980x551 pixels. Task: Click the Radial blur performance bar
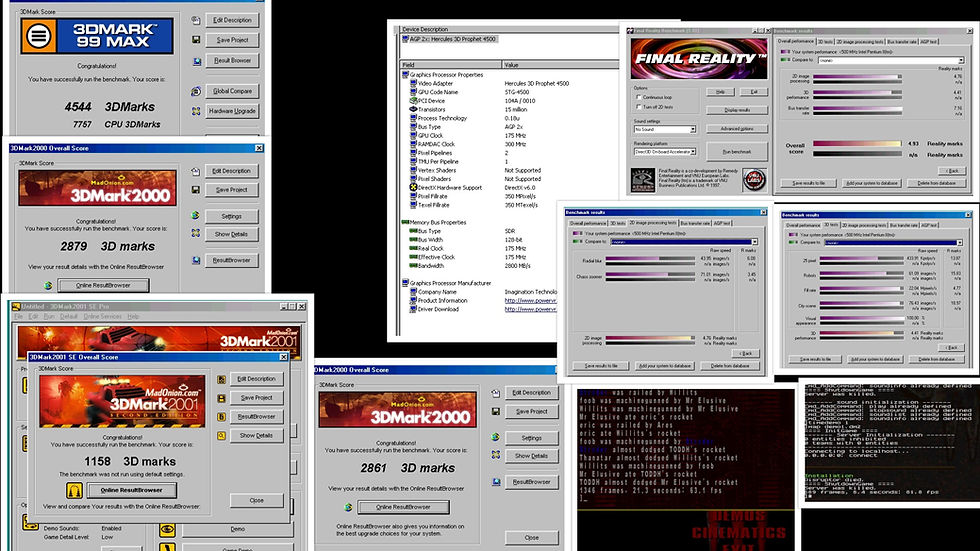pyautogui.click(x=650, y=259)
